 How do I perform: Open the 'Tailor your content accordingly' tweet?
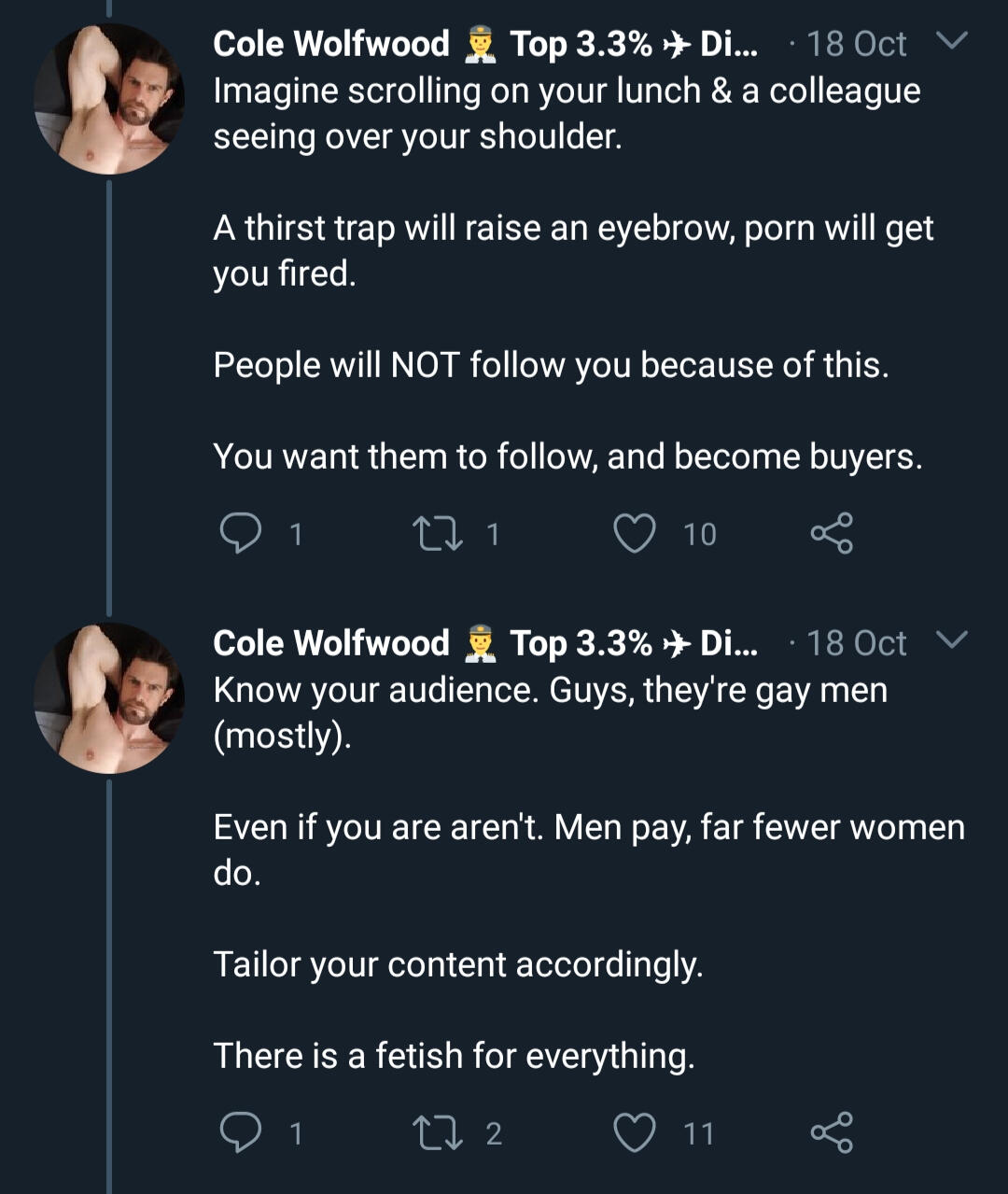point(457,964)
